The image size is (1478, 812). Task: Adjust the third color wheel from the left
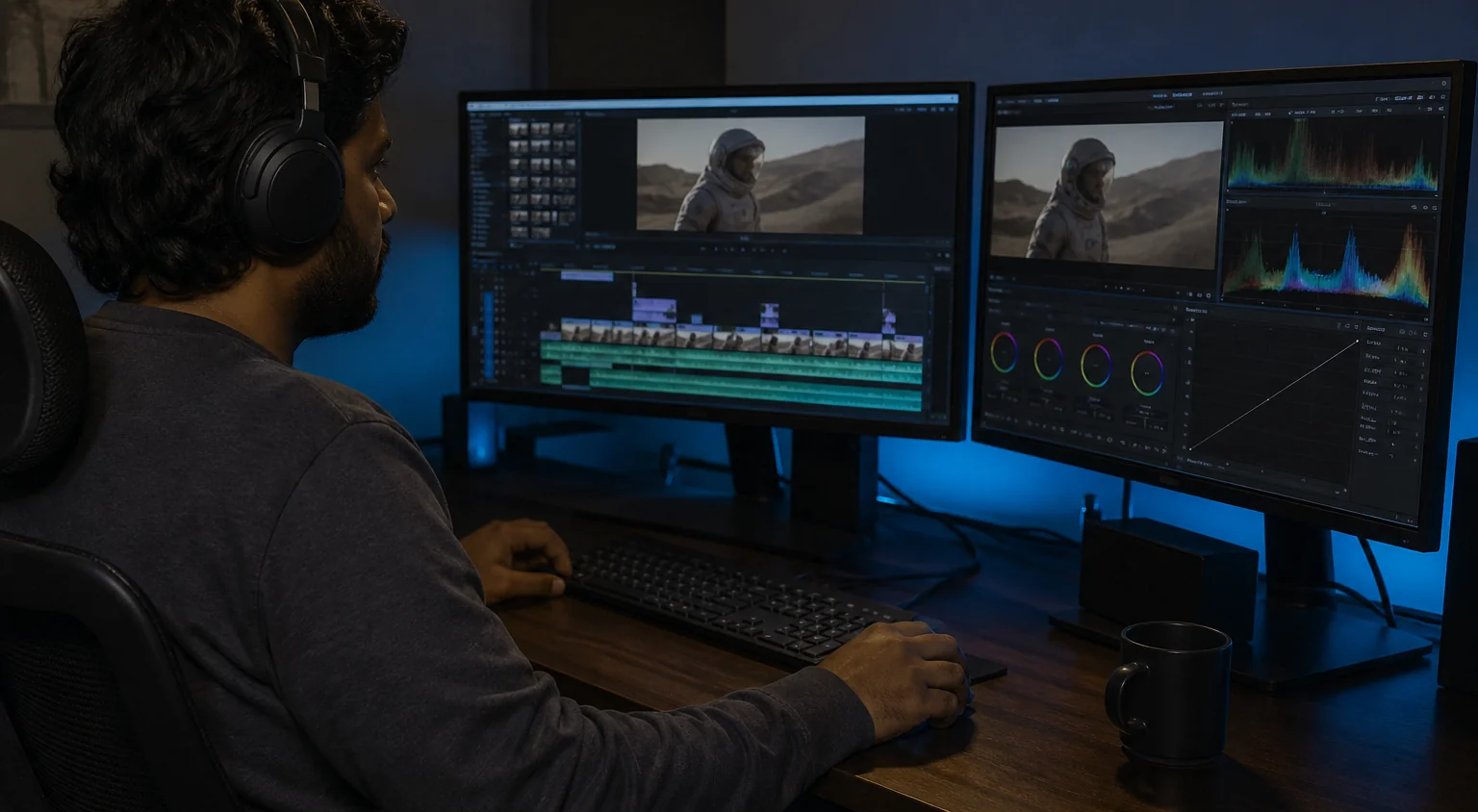pyautogui.click(x=1096, y=366)
